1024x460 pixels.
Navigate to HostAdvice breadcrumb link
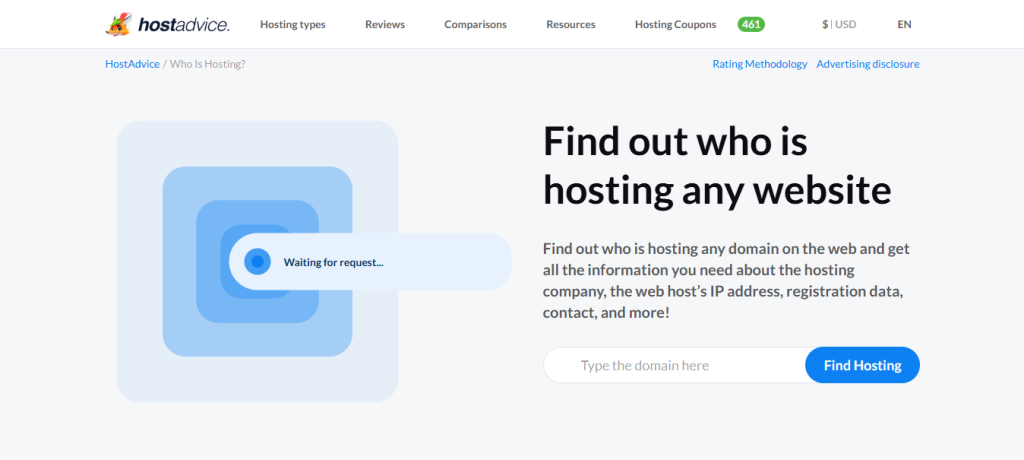[x=132, y=64]
